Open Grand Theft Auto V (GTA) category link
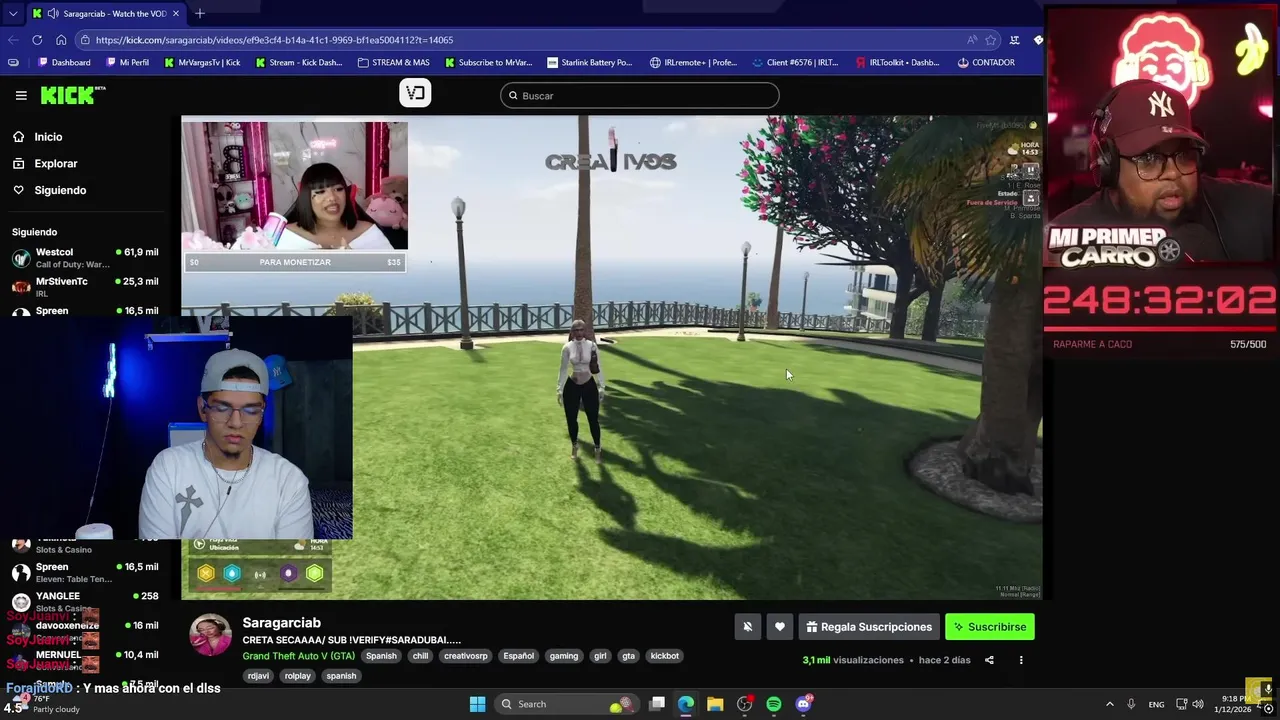Viewport: 1280px width, 720px height. tap(298, 656)
